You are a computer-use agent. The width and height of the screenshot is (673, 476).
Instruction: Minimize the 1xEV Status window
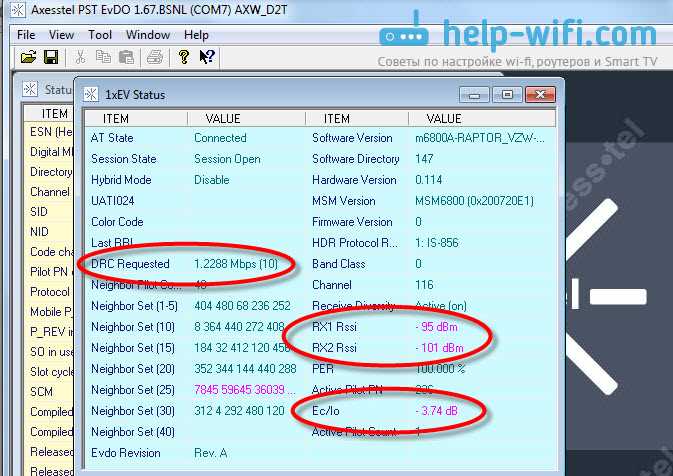[474, 94]
